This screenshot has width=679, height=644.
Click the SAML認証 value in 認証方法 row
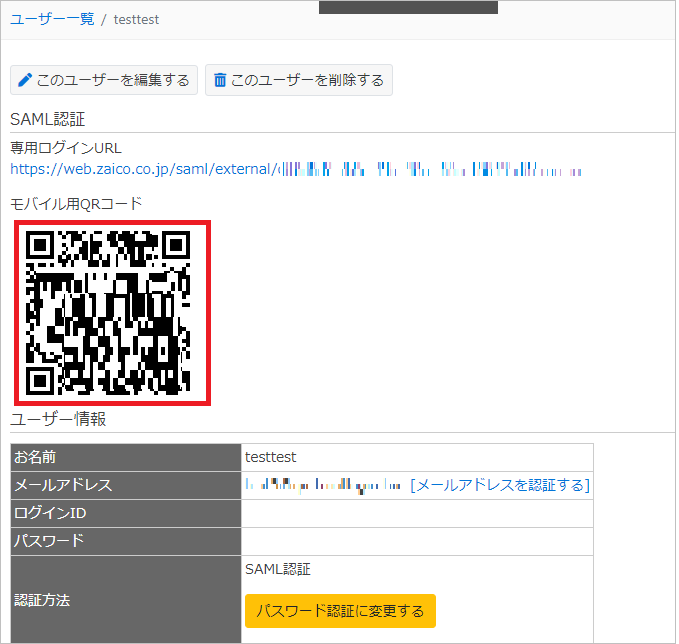tap(278, 569)
